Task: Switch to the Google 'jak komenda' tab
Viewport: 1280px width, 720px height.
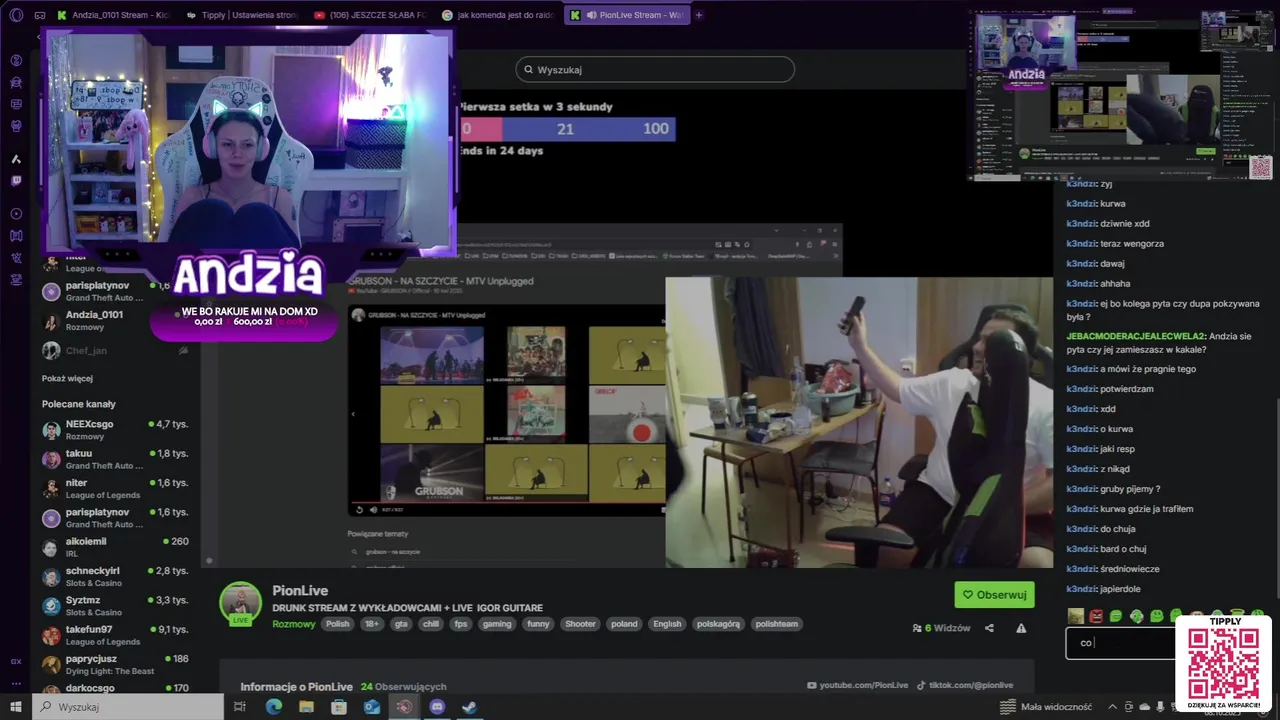Action: coord(498,15)
